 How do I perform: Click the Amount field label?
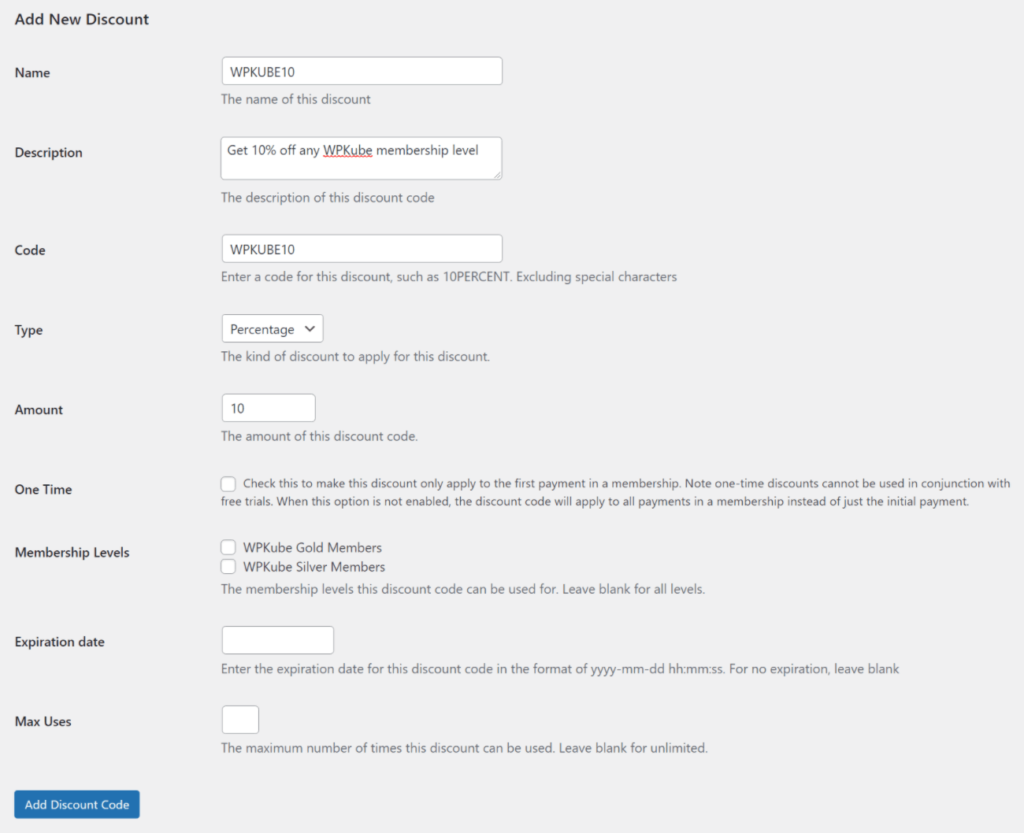tap(39, 410)
